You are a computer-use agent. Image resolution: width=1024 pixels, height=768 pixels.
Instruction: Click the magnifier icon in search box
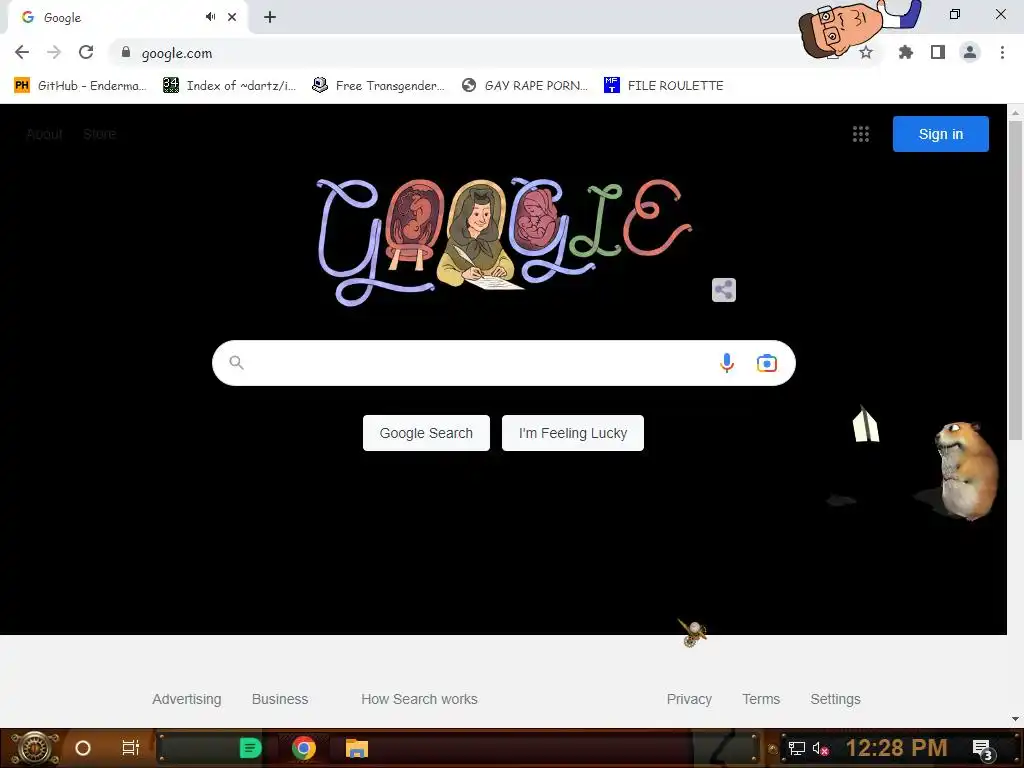236,362
